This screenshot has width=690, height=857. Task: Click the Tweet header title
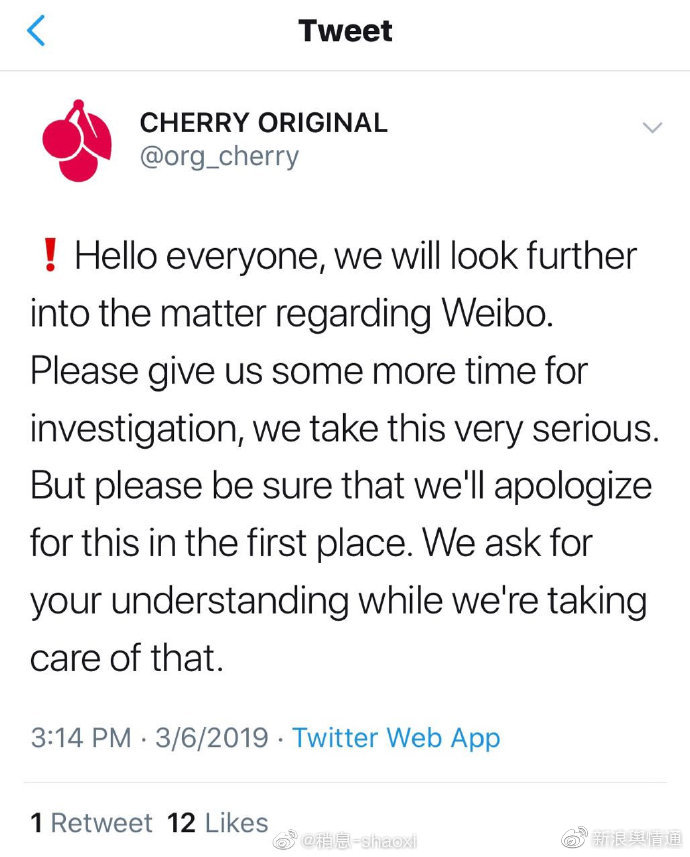345,31
